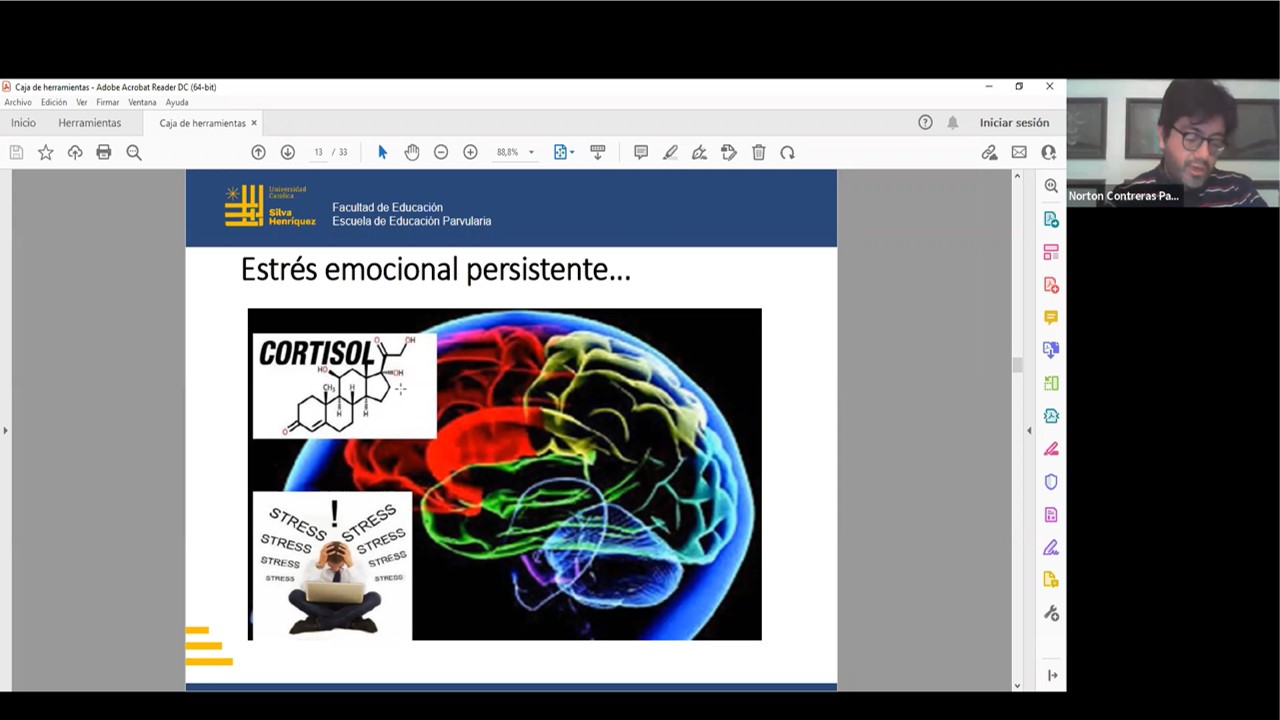Zoom out with the minus button
1280x720 pixels.
pyautogui.click(x=441, y=152)
